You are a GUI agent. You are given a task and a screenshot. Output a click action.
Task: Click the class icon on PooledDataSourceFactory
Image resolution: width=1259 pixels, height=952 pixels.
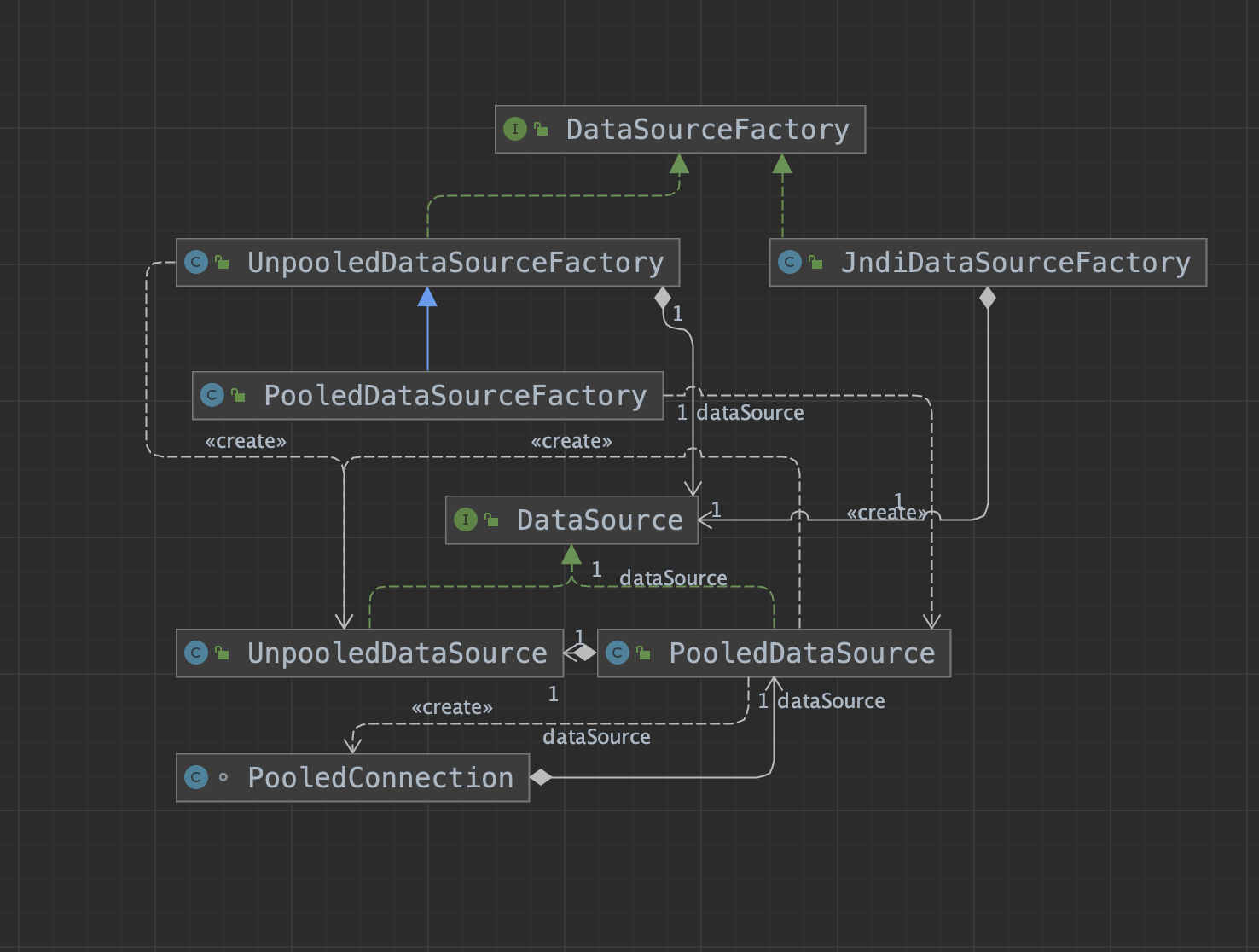(212, 396)
